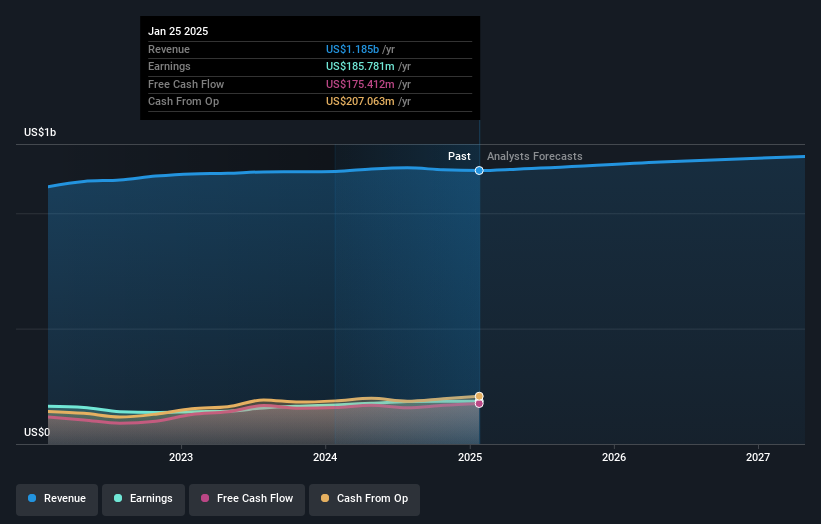Click the US$0 y-axis label

coord(37,432)
